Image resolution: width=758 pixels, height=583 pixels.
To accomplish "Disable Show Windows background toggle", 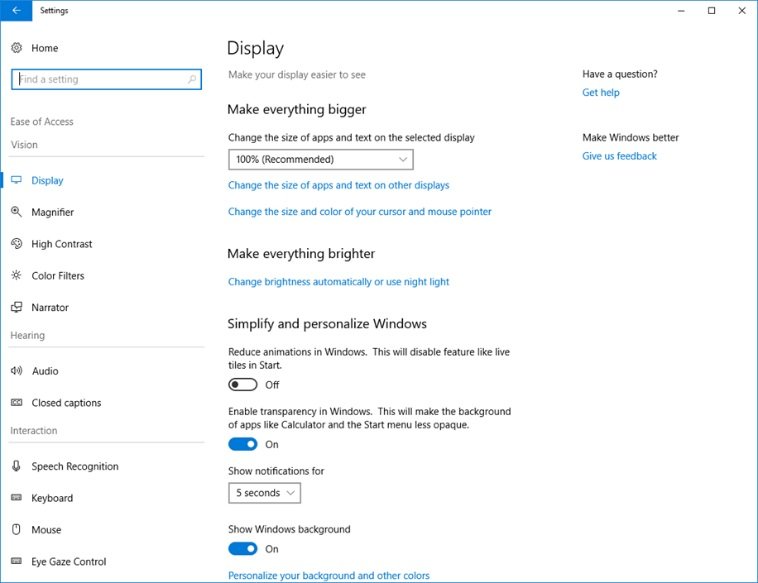I will pos(243,549).
